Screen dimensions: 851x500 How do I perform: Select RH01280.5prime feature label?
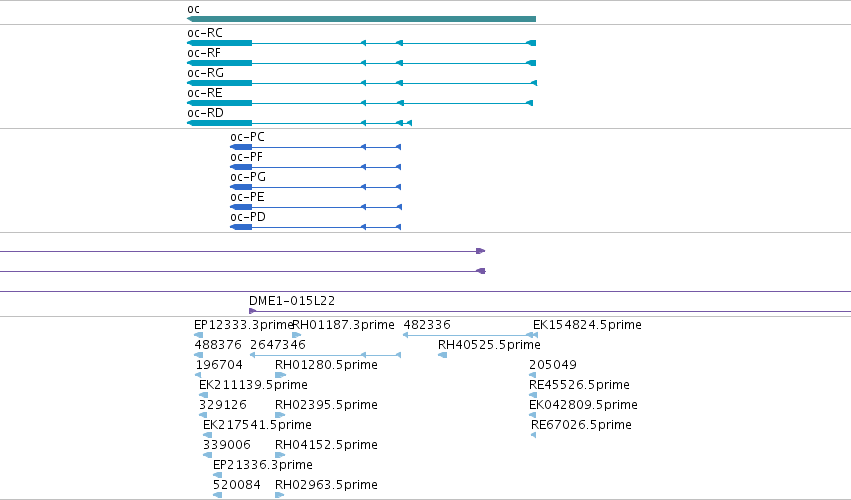[x=326, y=365]
